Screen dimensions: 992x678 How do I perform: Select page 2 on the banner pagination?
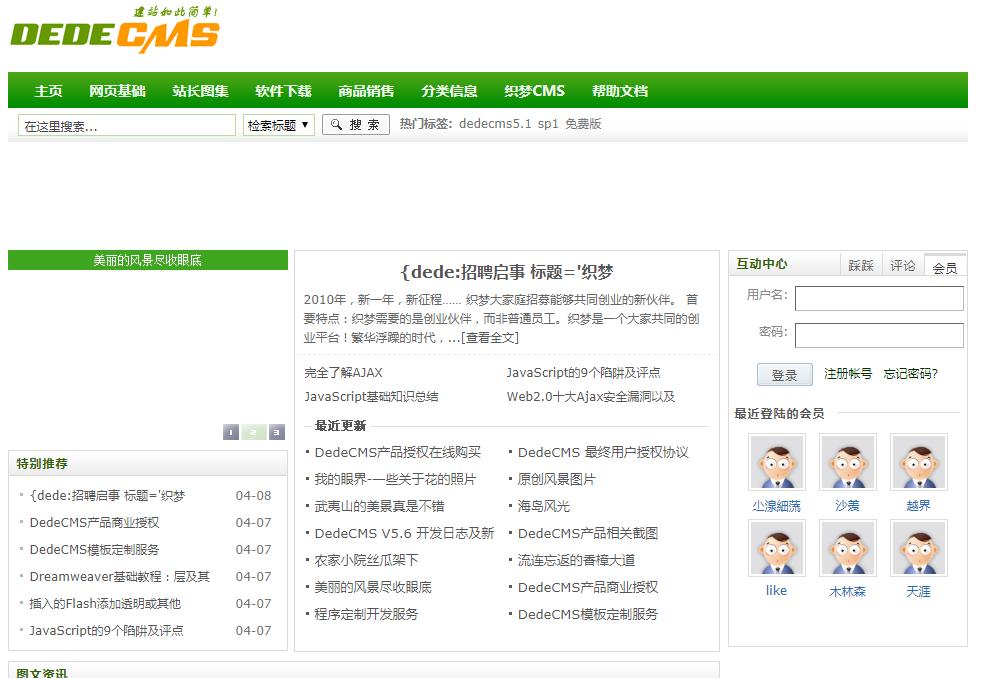tap(255, 432)
